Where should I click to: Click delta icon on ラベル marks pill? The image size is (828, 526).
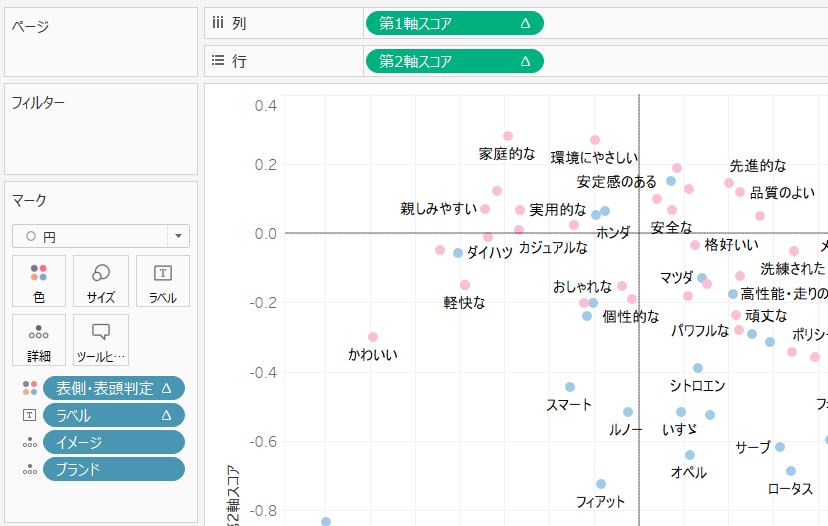tap(166, 415)
